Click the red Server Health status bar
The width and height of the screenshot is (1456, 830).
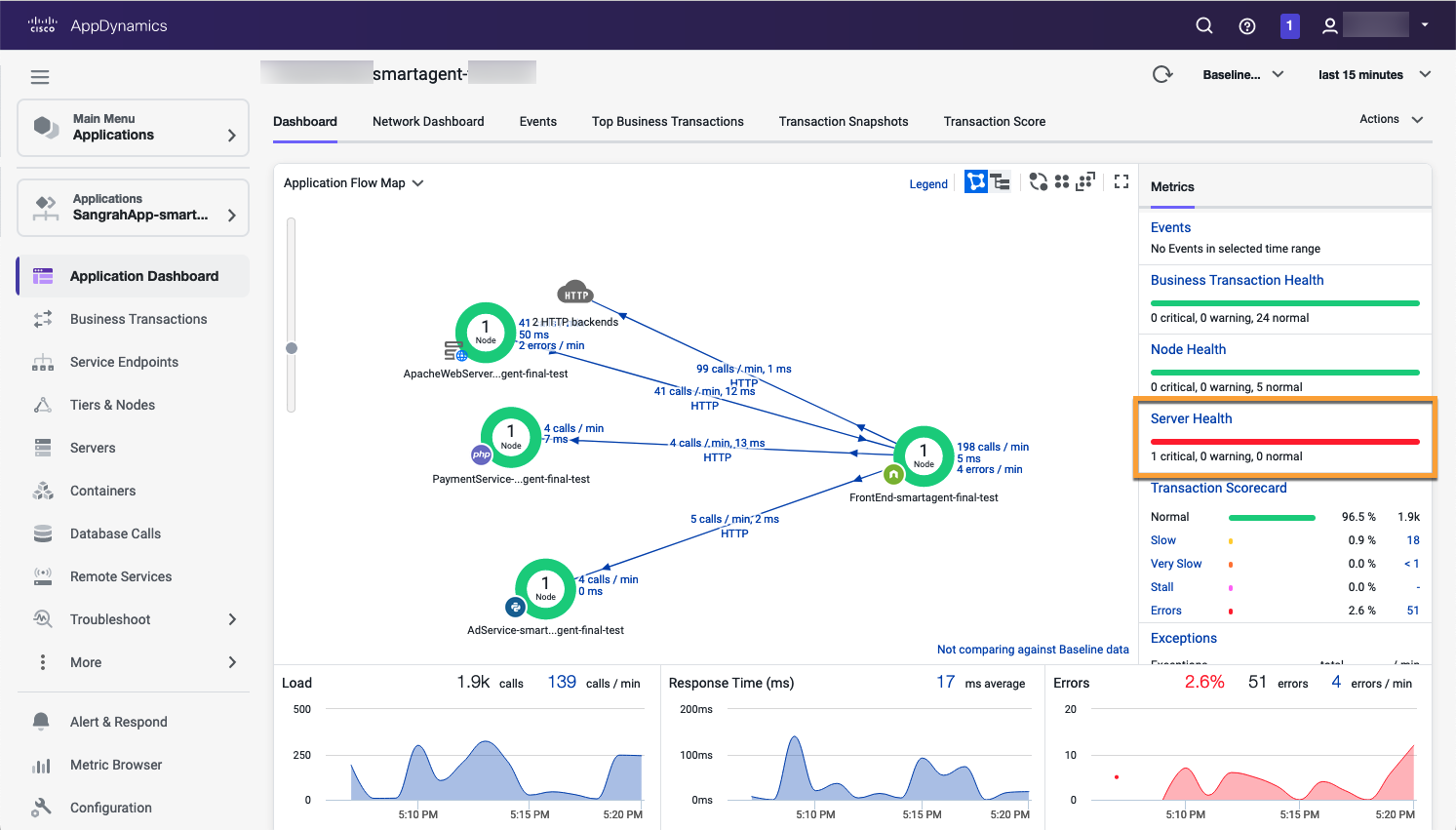[x=1285, y=442]
